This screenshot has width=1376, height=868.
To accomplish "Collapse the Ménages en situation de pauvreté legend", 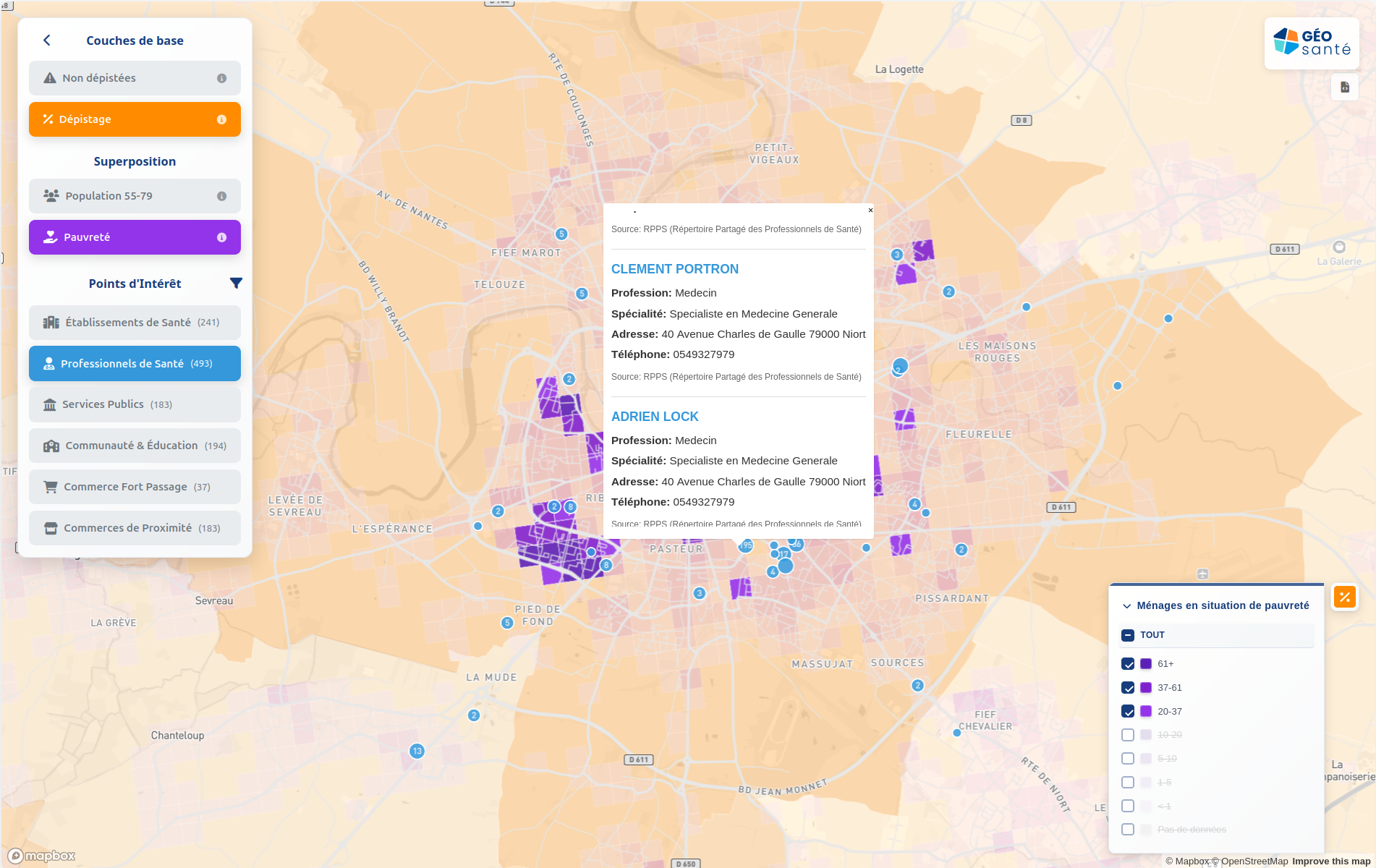I will pos(1126,605).
